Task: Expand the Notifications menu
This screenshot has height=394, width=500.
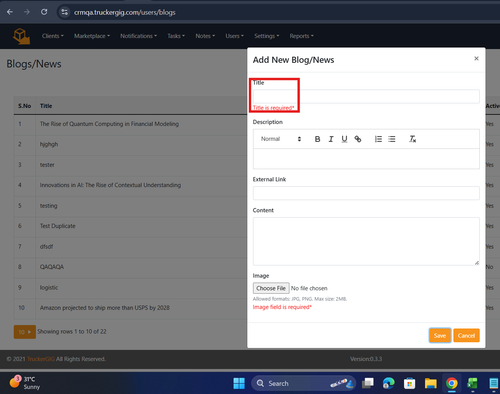Action: point(138,36)
